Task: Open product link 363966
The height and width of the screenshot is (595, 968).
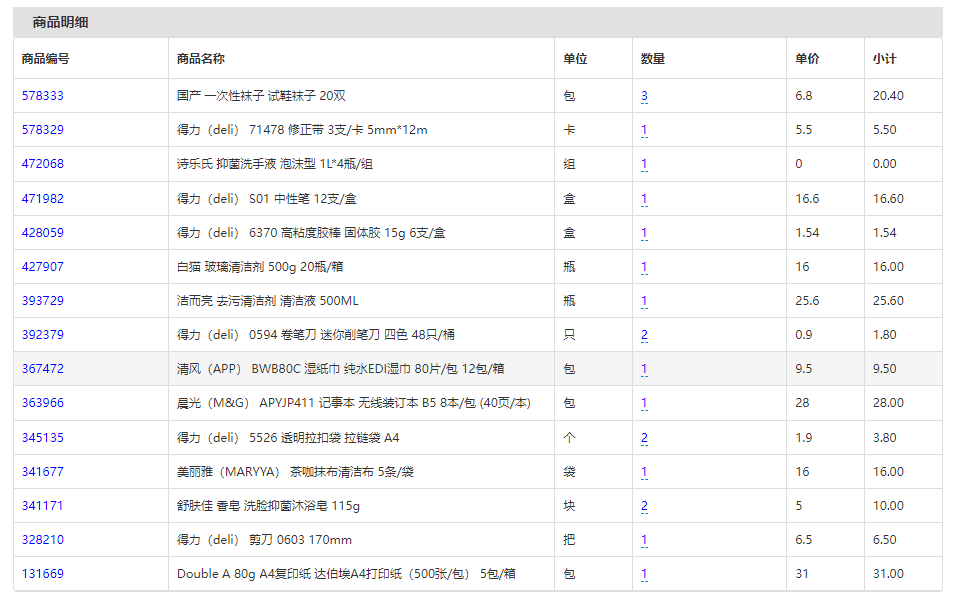Action: tap(43, 402)
